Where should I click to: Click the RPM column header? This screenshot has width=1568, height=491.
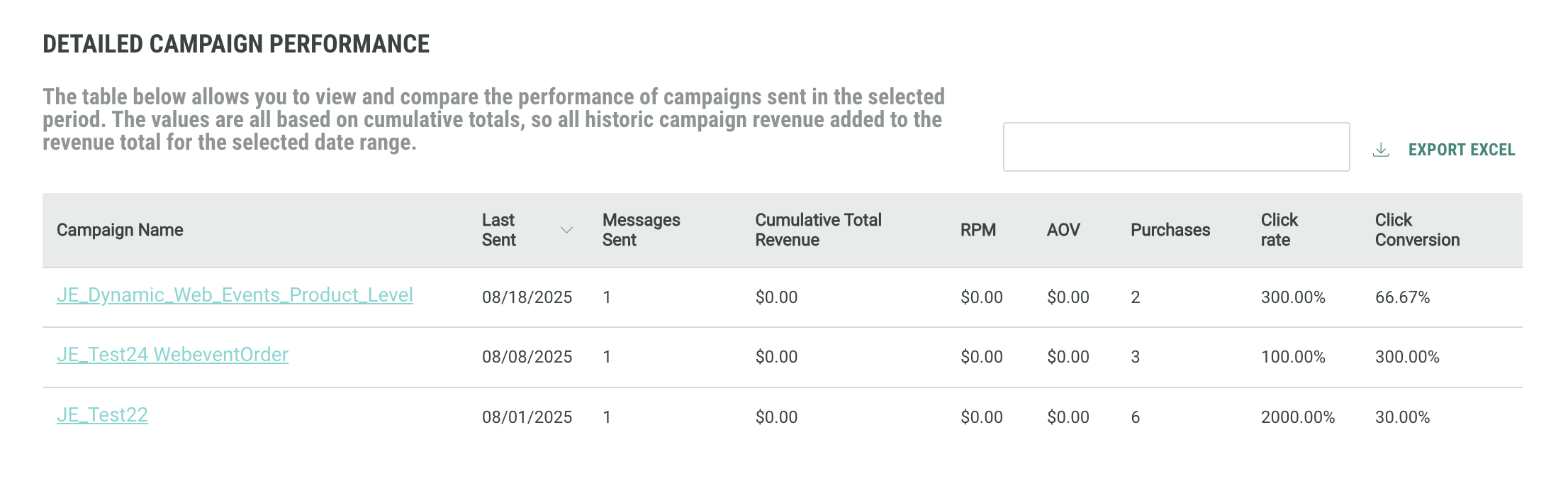coord(978,230)
